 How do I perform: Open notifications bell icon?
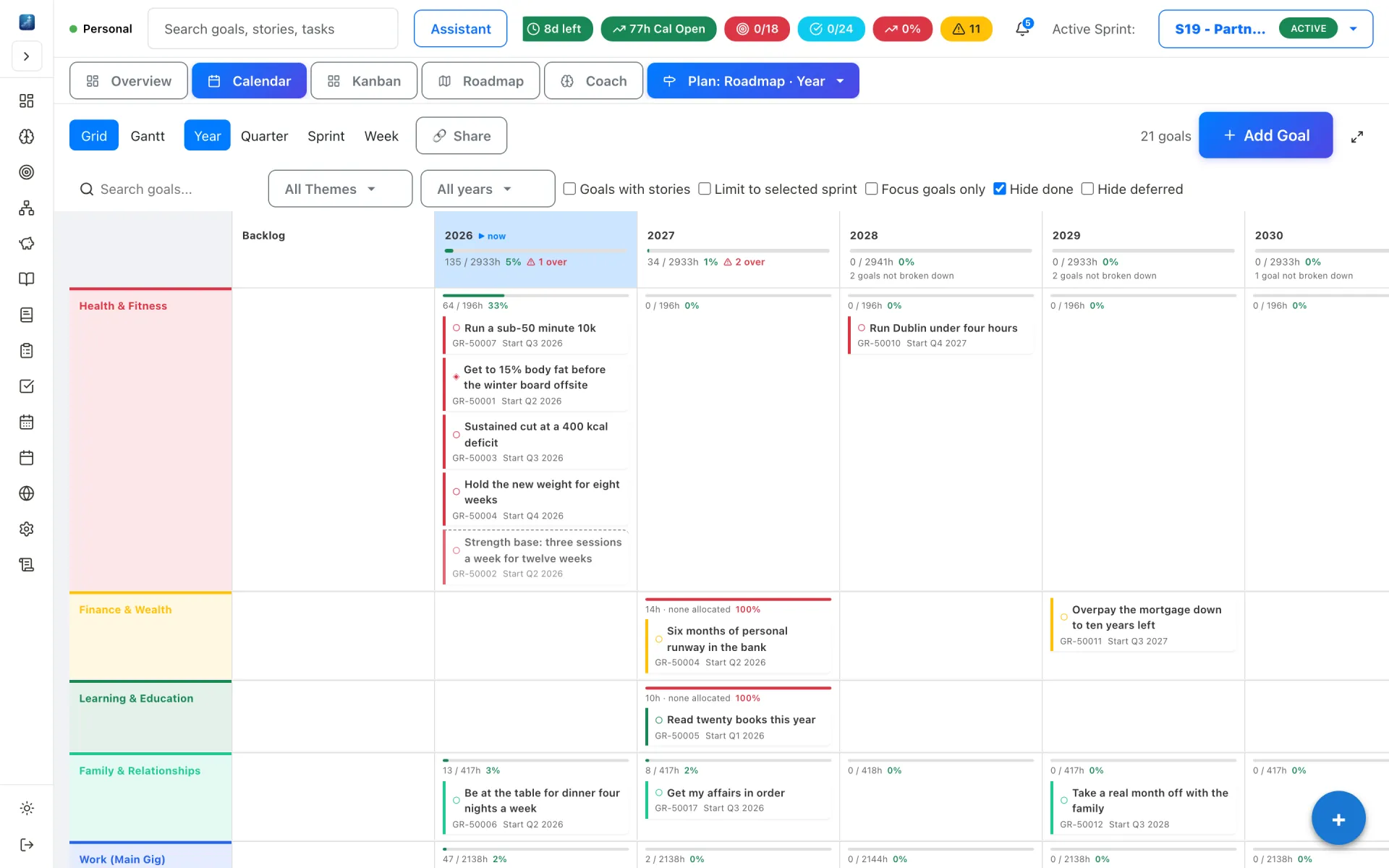point(1022,29)
